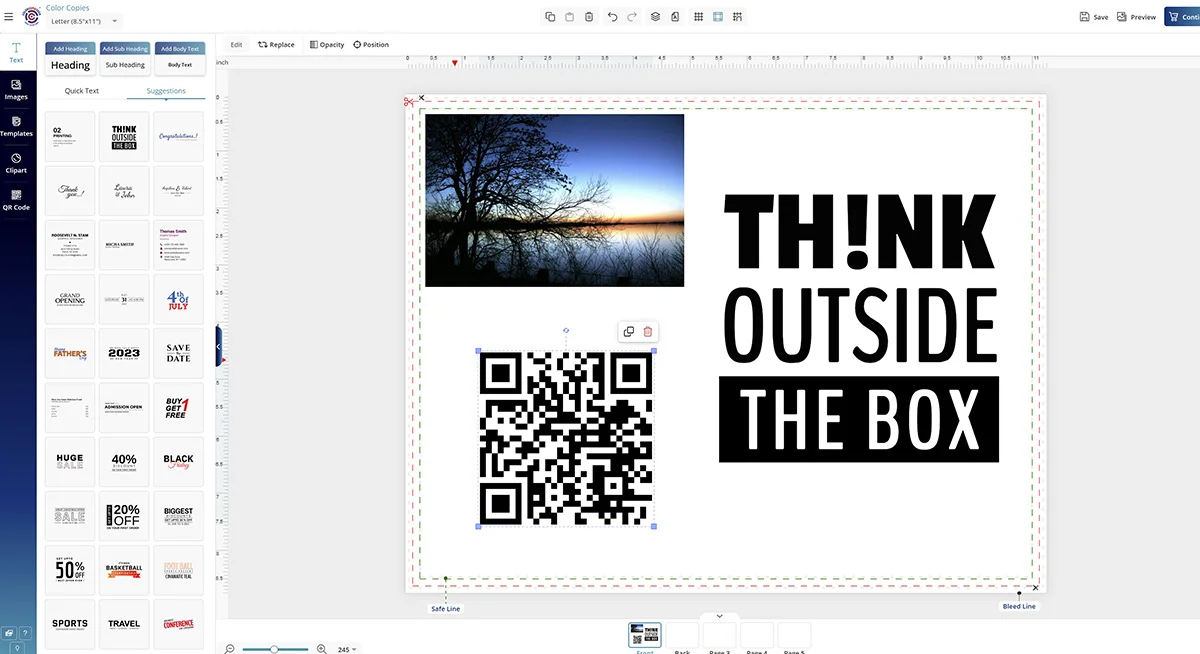The image size is (1200, 654).
Task: Adjust the zoom level slider
Action: [275, 649]
